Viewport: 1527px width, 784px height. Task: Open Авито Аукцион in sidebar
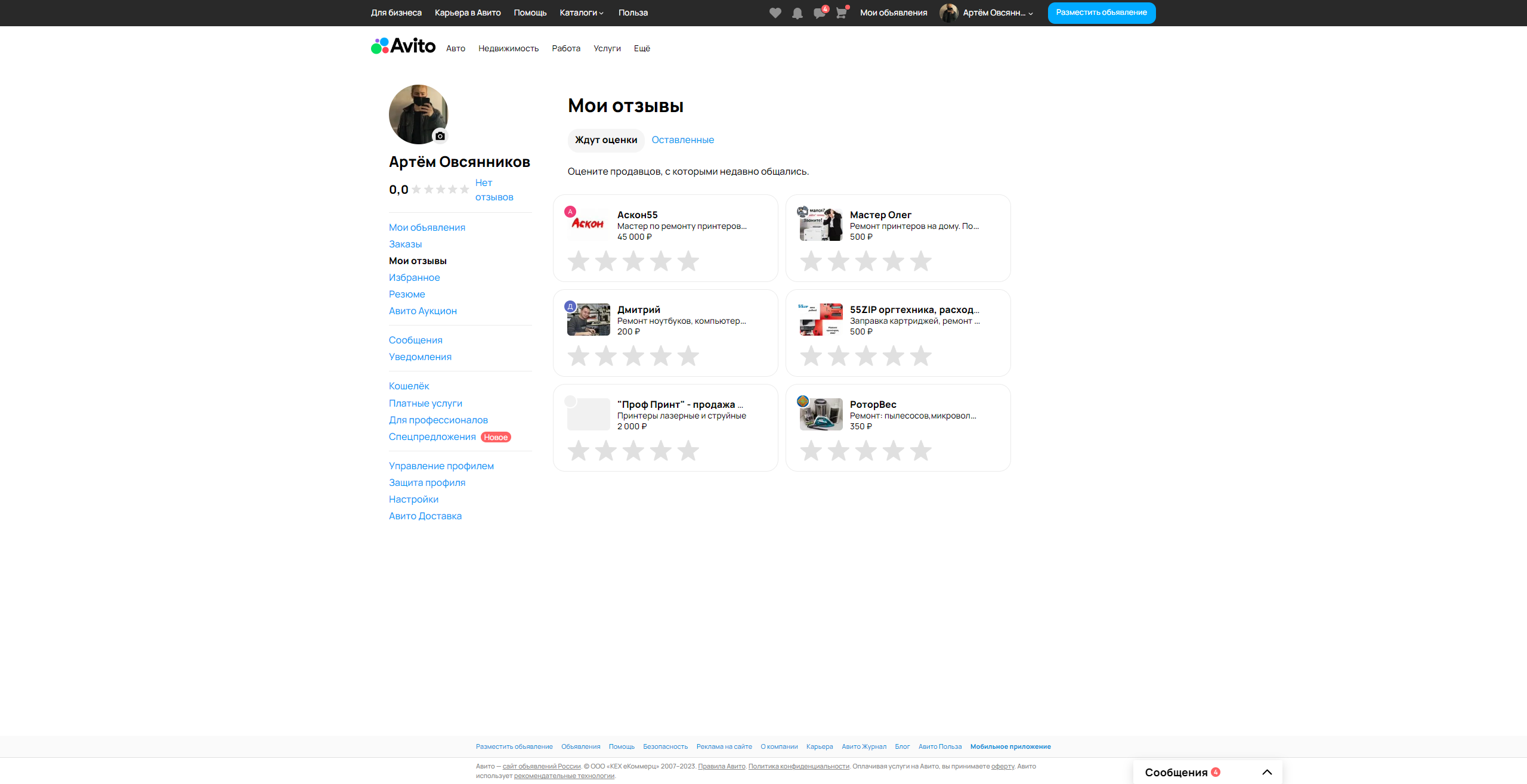tap(423, 311)
